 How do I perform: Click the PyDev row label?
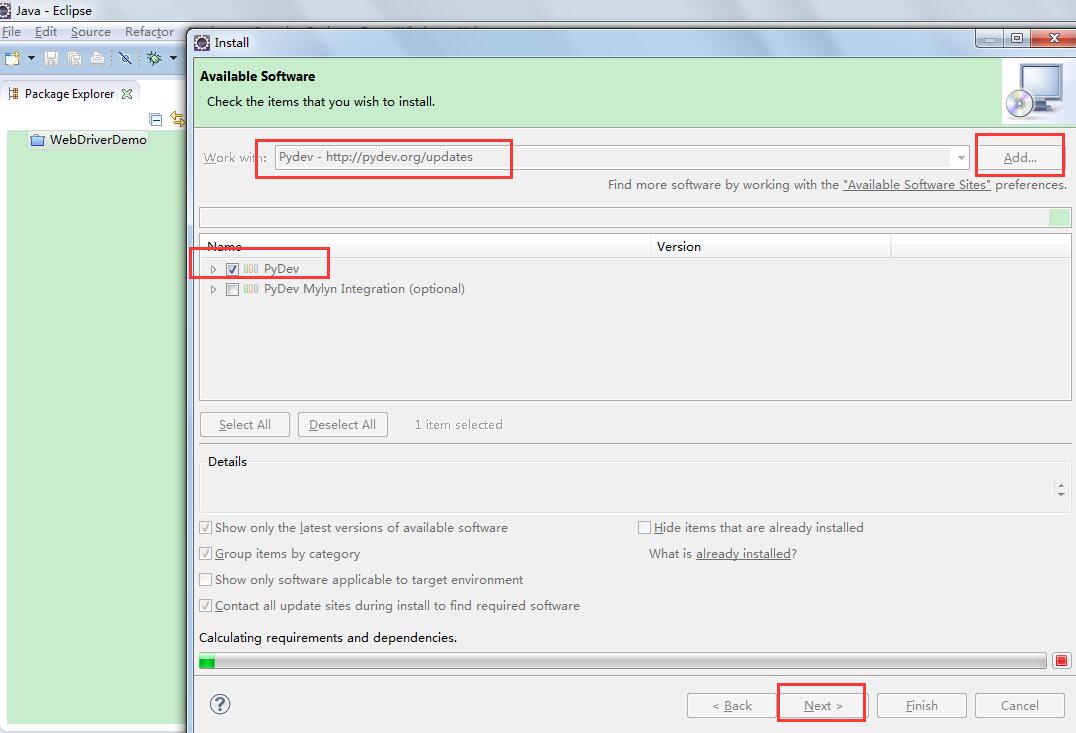click(x=281, y=269)
